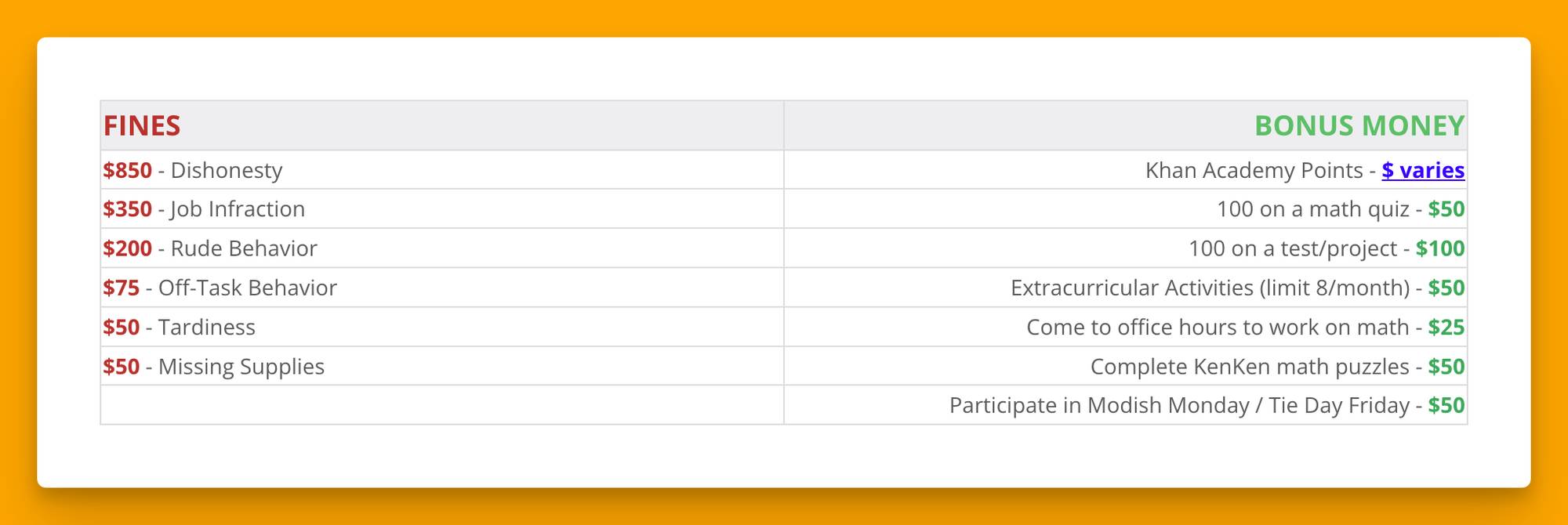Click the KenKen math puzzles entry
The image size is (1568, 525).
pos(1278,366)
